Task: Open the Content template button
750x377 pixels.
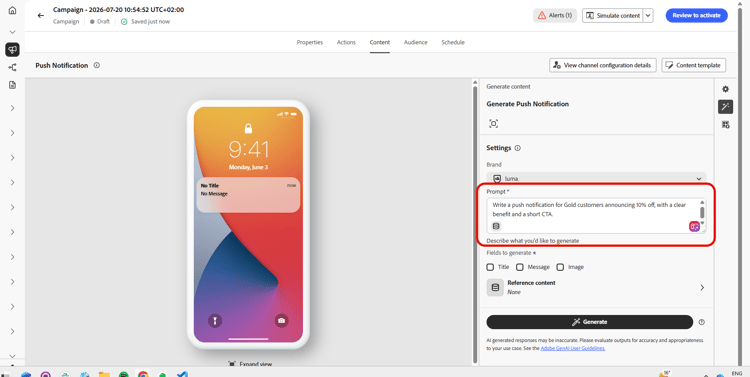Action: 694,65
